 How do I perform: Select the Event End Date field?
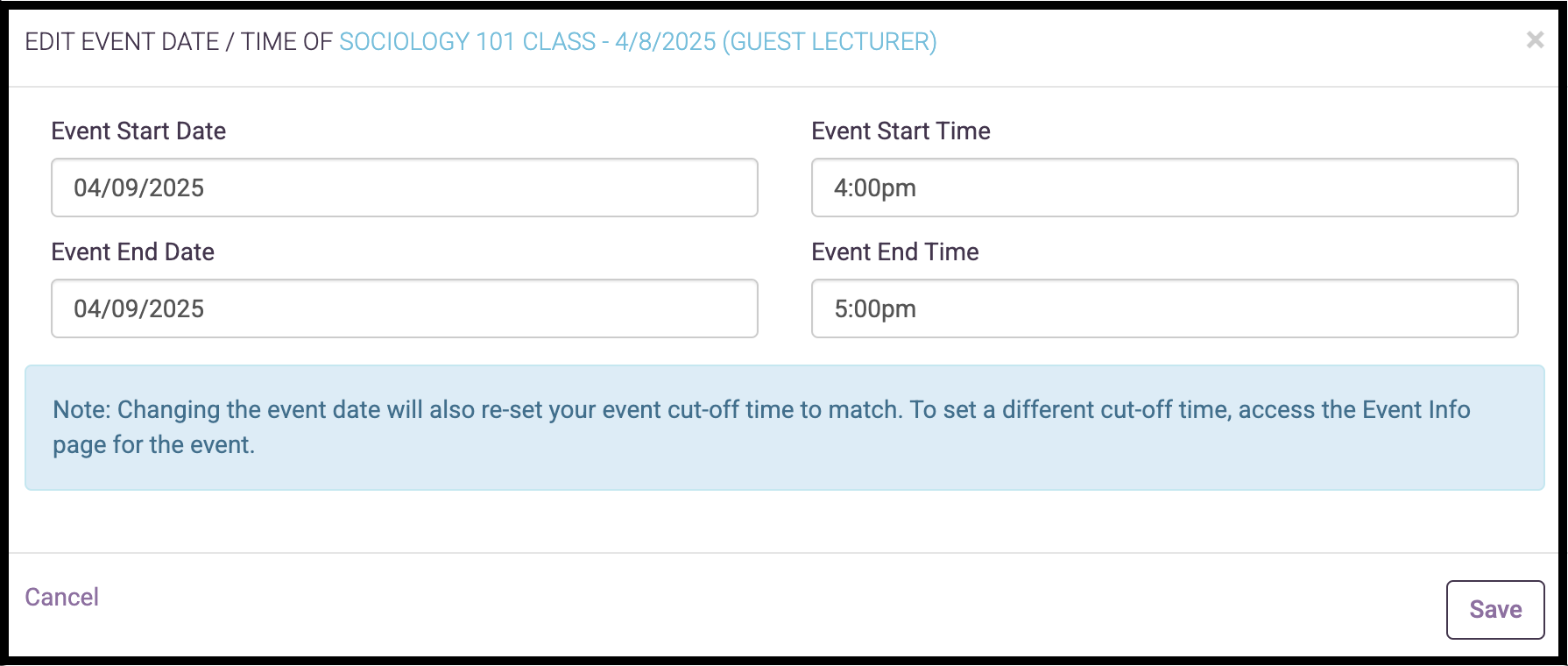405,308
